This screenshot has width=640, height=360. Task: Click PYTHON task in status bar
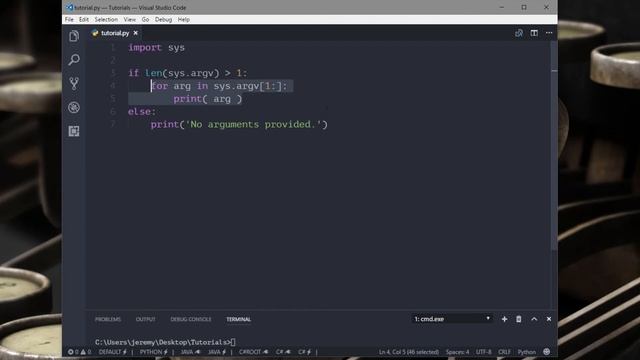pos(154,352)
